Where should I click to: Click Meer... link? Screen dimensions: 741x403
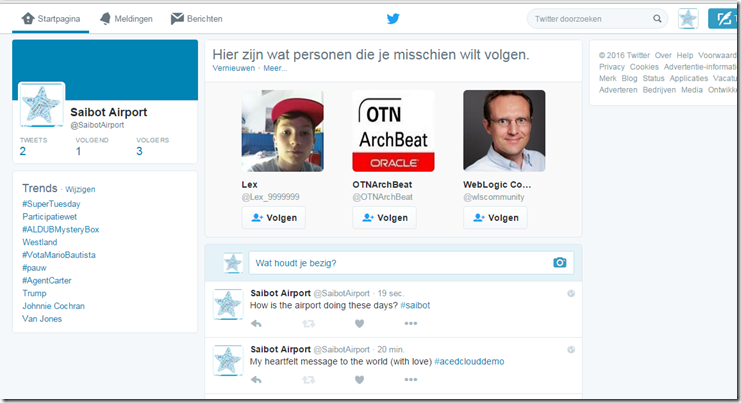pyautogui.click(x=275, y=68)
